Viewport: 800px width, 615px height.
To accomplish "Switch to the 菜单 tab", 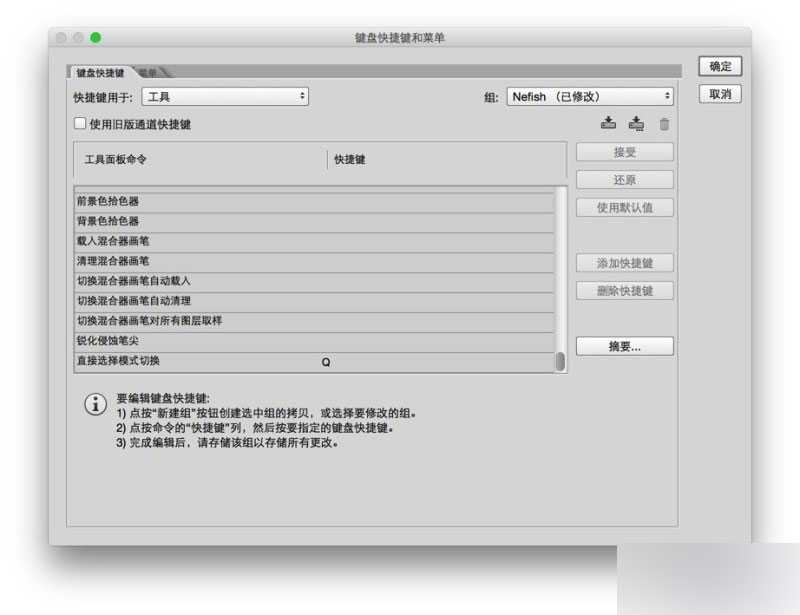I will [146, 71].
